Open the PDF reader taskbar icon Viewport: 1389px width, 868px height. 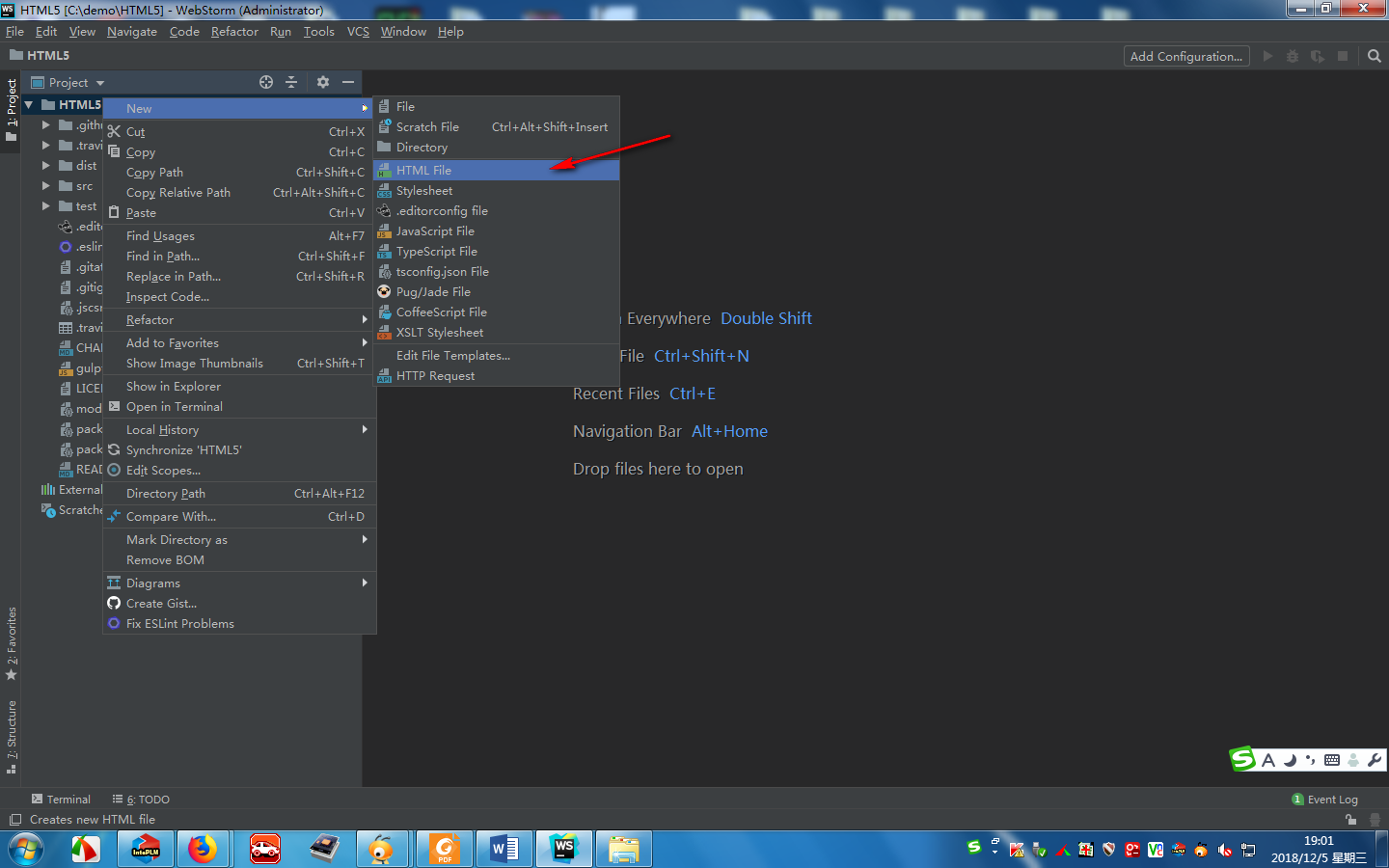click(x=445, y=849)
